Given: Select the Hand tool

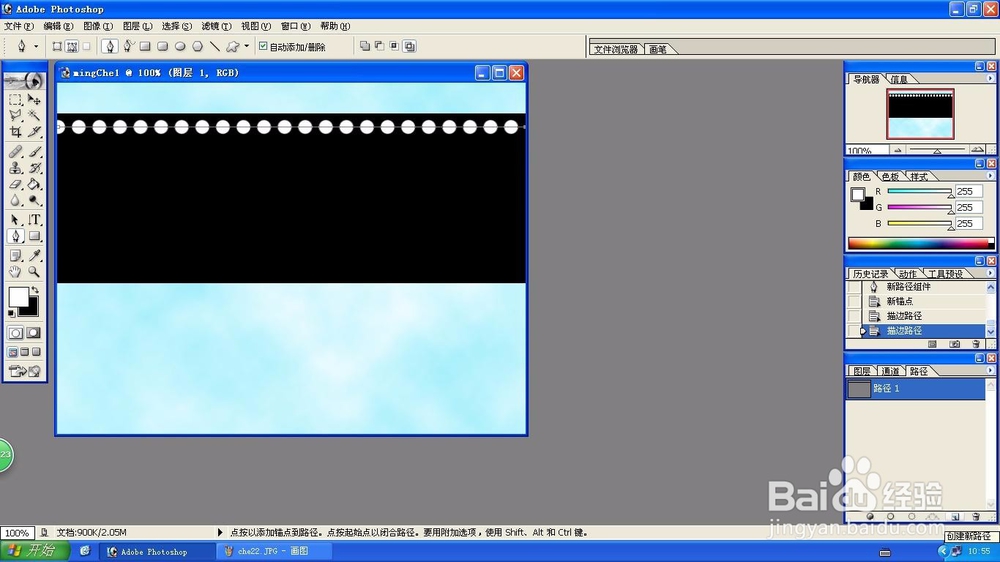Looking at the screenshot, I should [15, 272].
